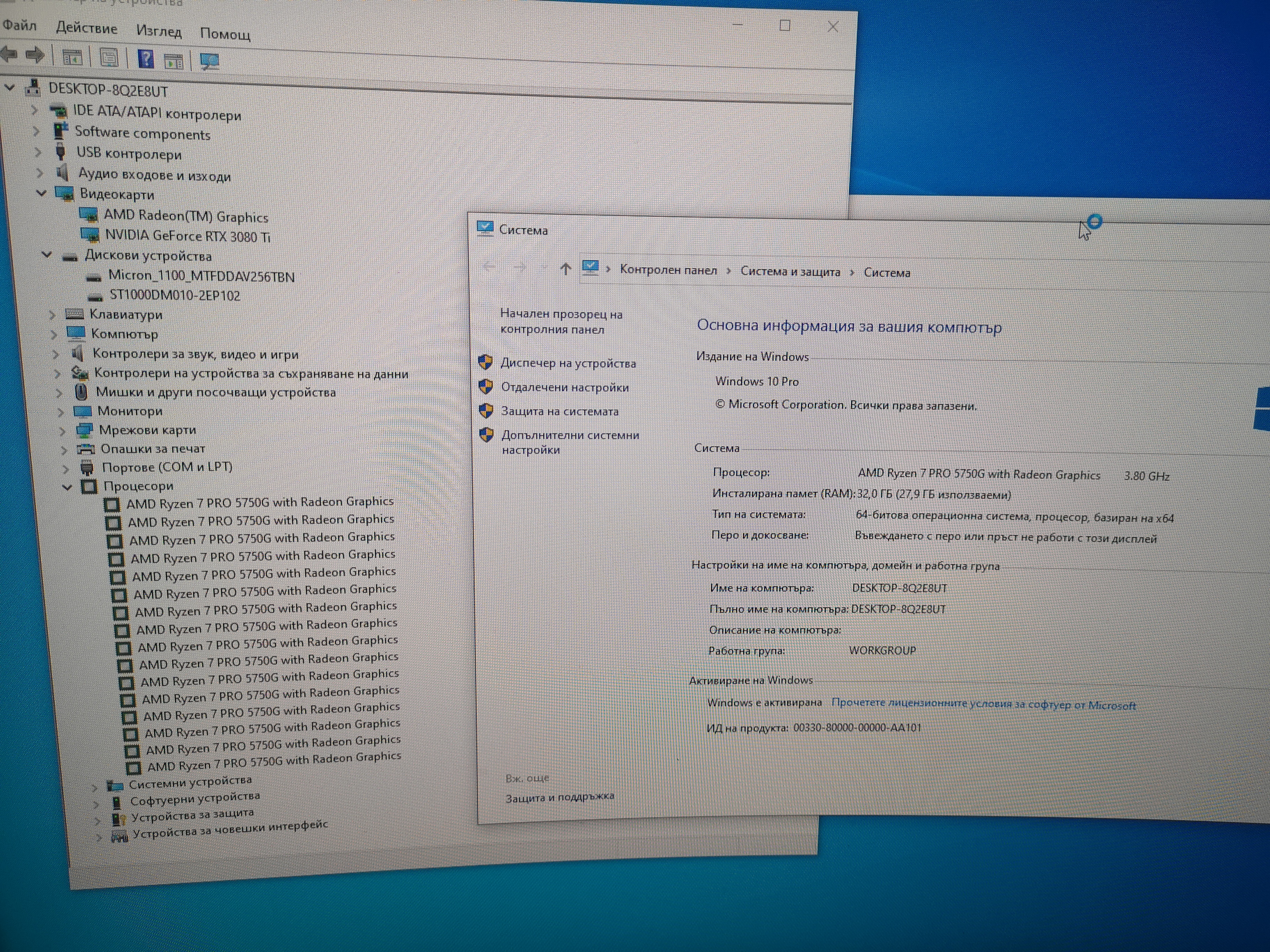Viewport: 1270px width, 952px height.
Task: Click the Windows 10 Pro edition text
Action: click(757, 382)
